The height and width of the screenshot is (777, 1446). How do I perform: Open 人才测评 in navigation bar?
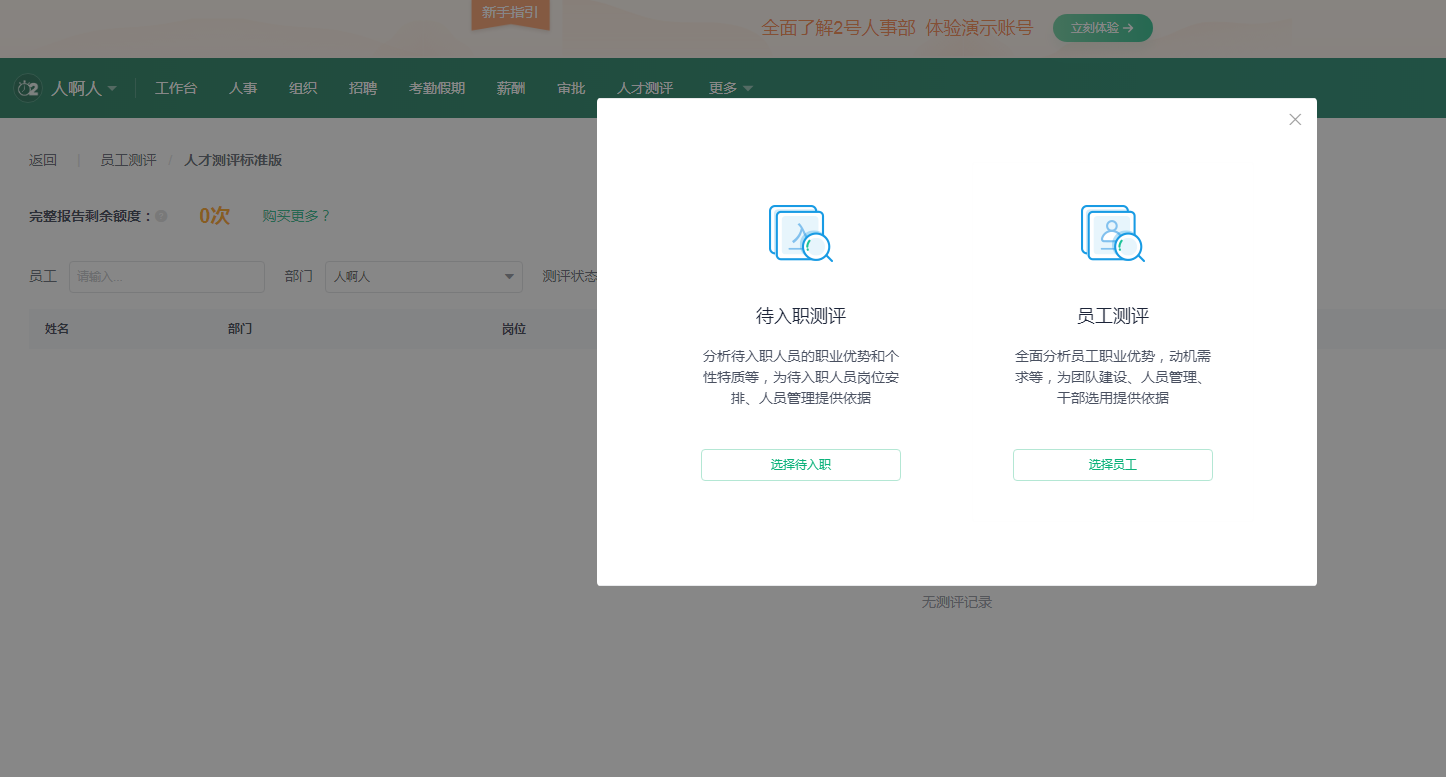point(645,88)
